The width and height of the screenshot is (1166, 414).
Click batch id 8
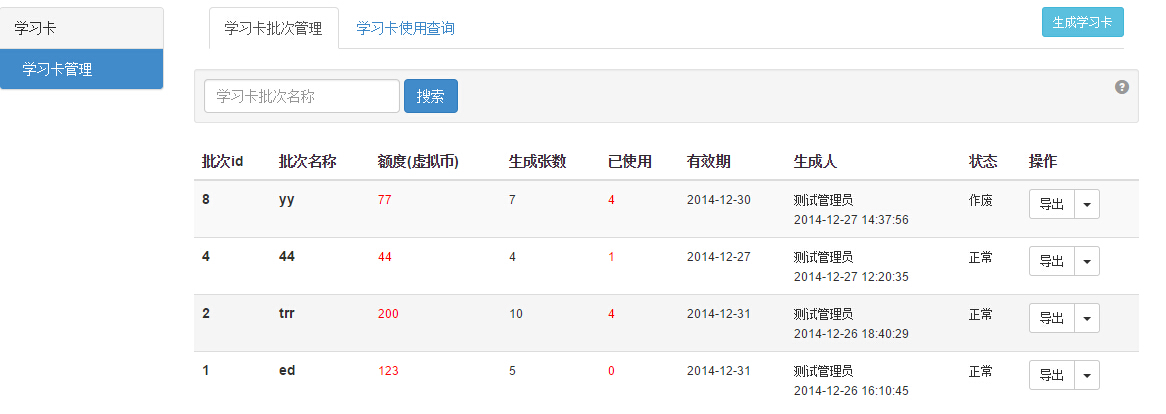pyautogui.click(x=206, y=199)
